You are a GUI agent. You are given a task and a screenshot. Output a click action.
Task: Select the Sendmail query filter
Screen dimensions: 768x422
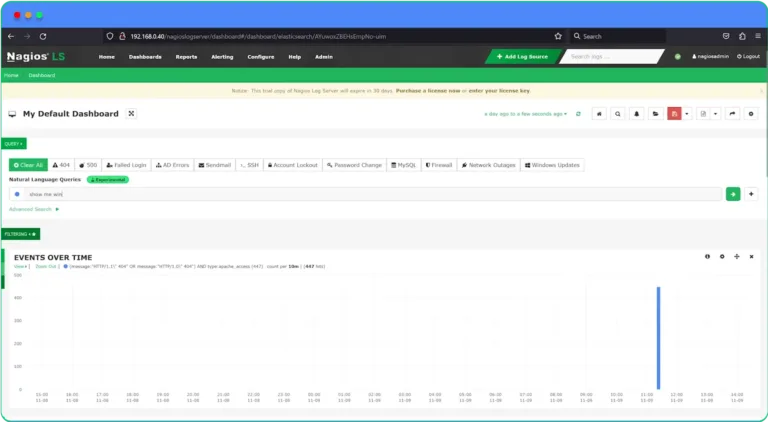pos(215,165)
